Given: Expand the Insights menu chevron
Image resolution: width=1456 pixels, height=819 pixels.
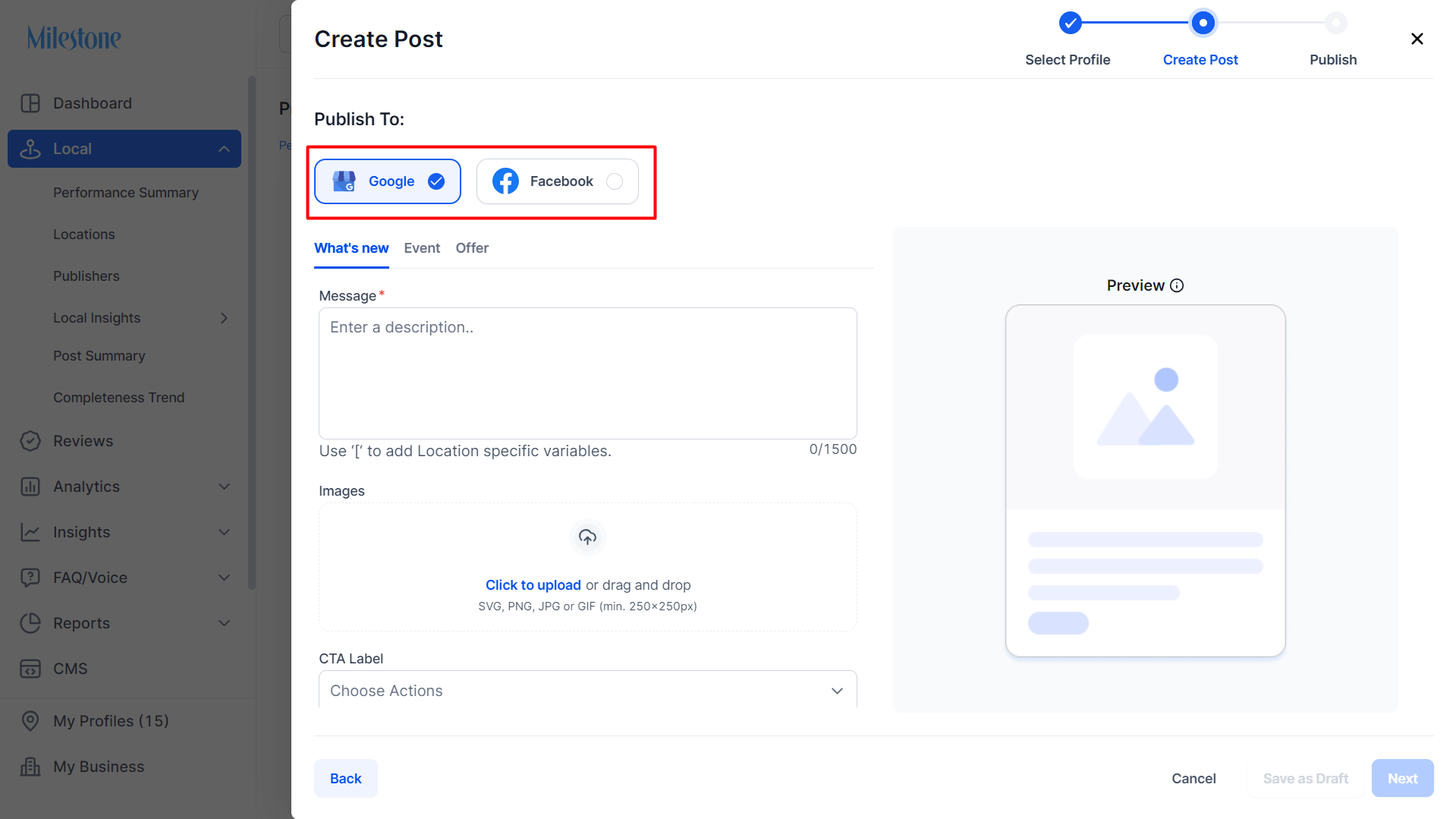Looking at the screenshot, I should (x=224, y=532).
